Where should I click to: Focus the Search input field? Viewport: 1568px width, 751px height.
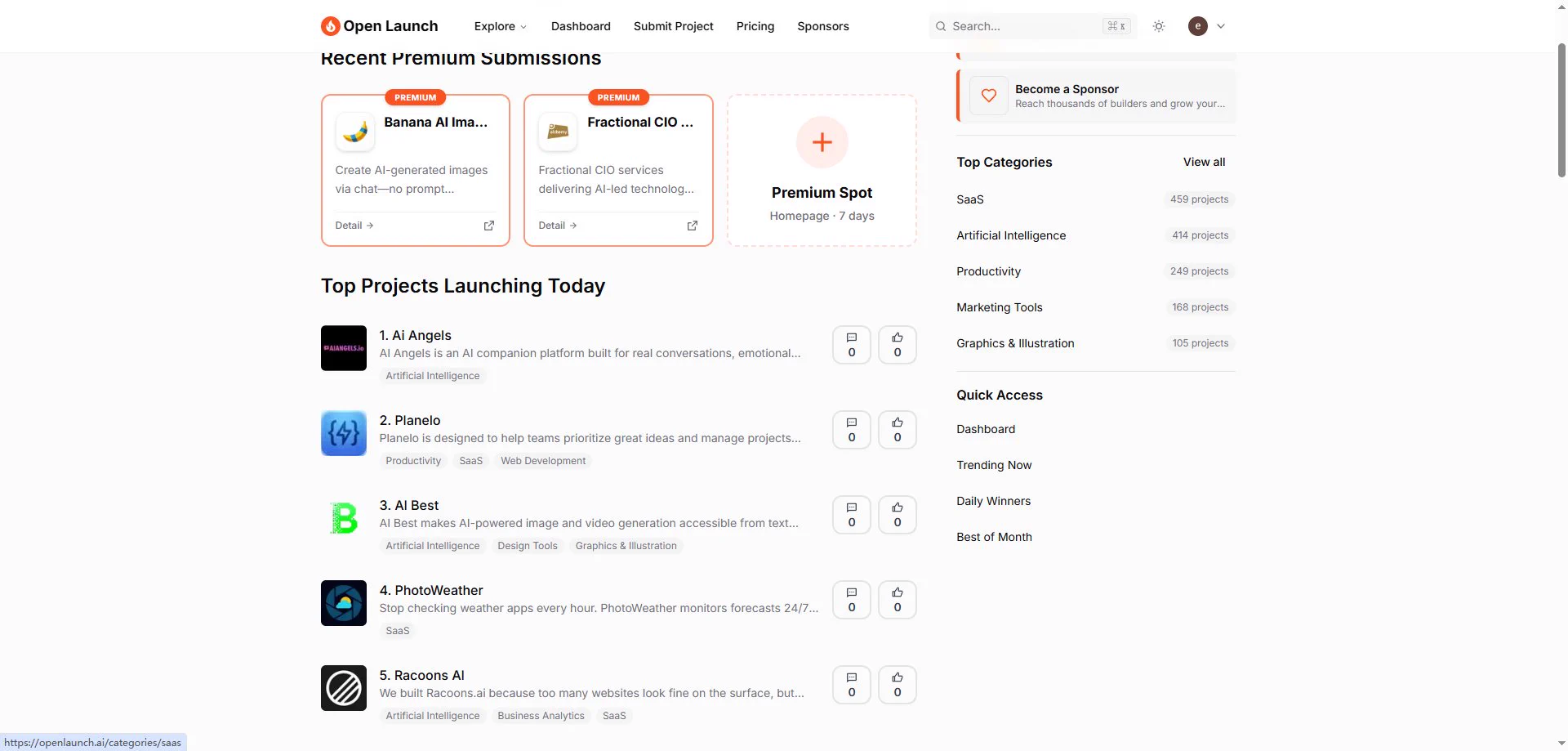1032,26
